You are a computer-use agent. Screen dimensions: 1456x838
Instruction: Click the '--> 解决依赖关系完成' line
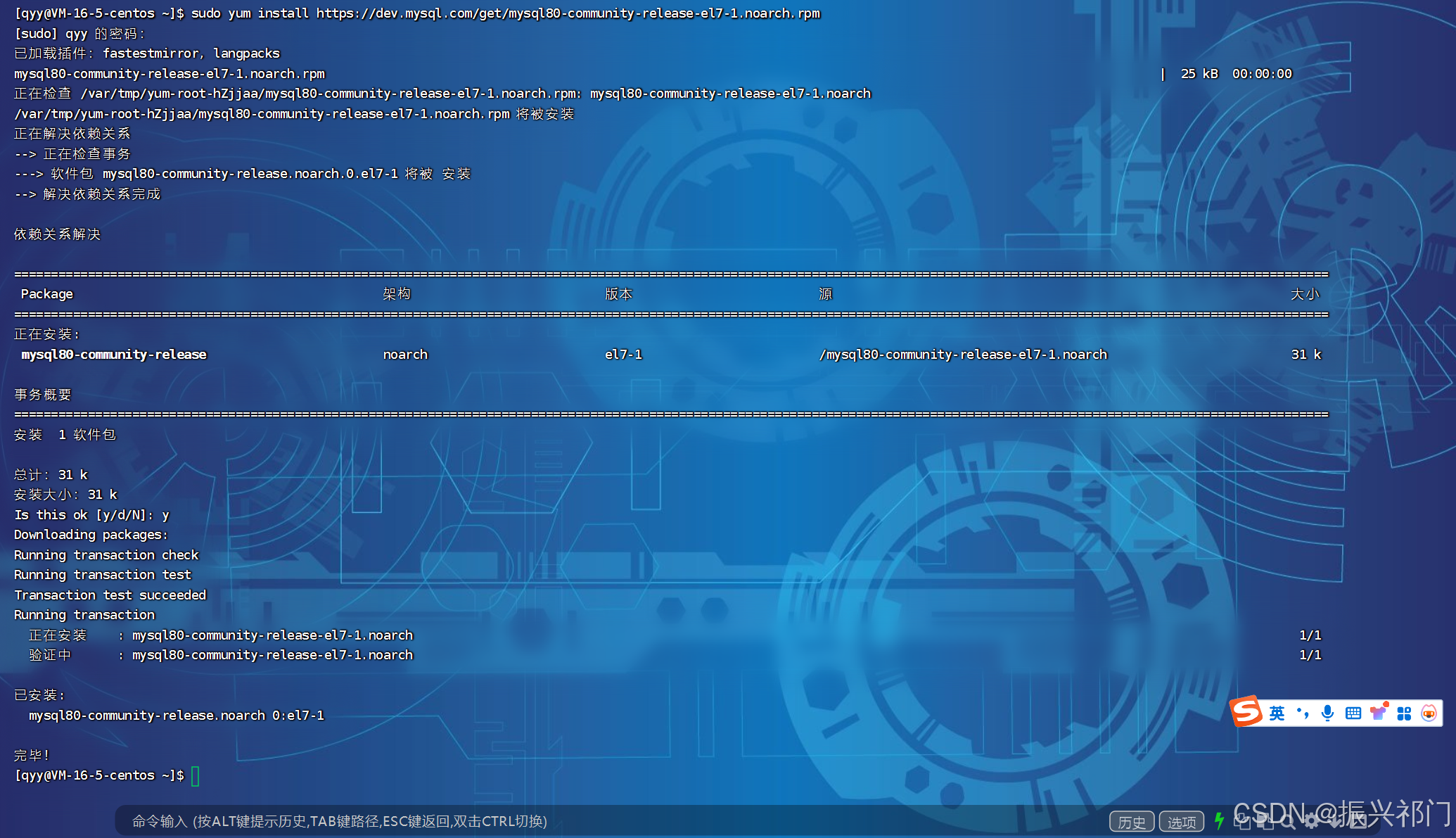click(87, 194)
